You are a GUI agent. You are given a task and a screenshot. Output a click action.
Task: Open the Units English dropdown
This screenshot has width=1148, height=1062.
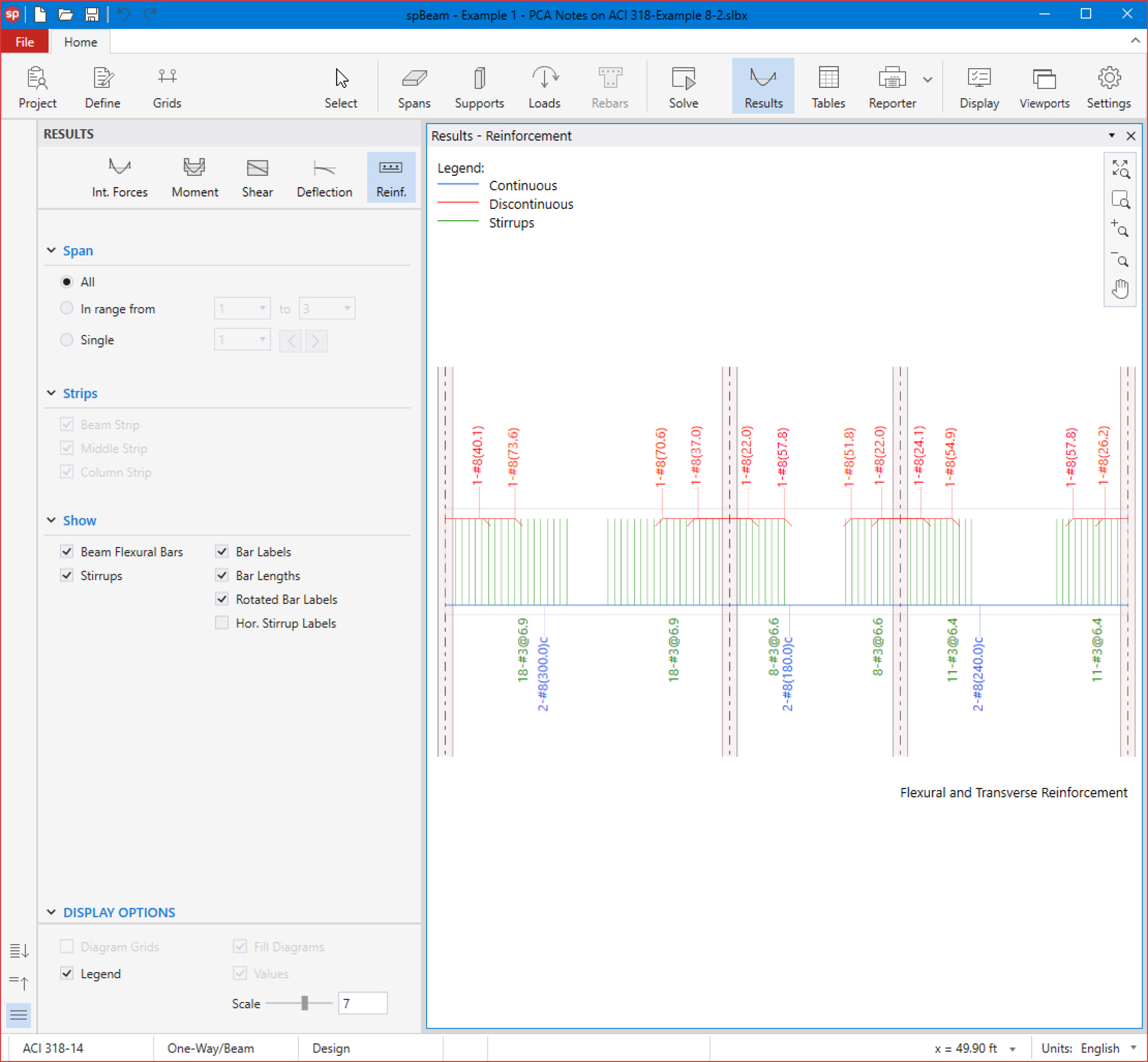coord(1133,1048)
